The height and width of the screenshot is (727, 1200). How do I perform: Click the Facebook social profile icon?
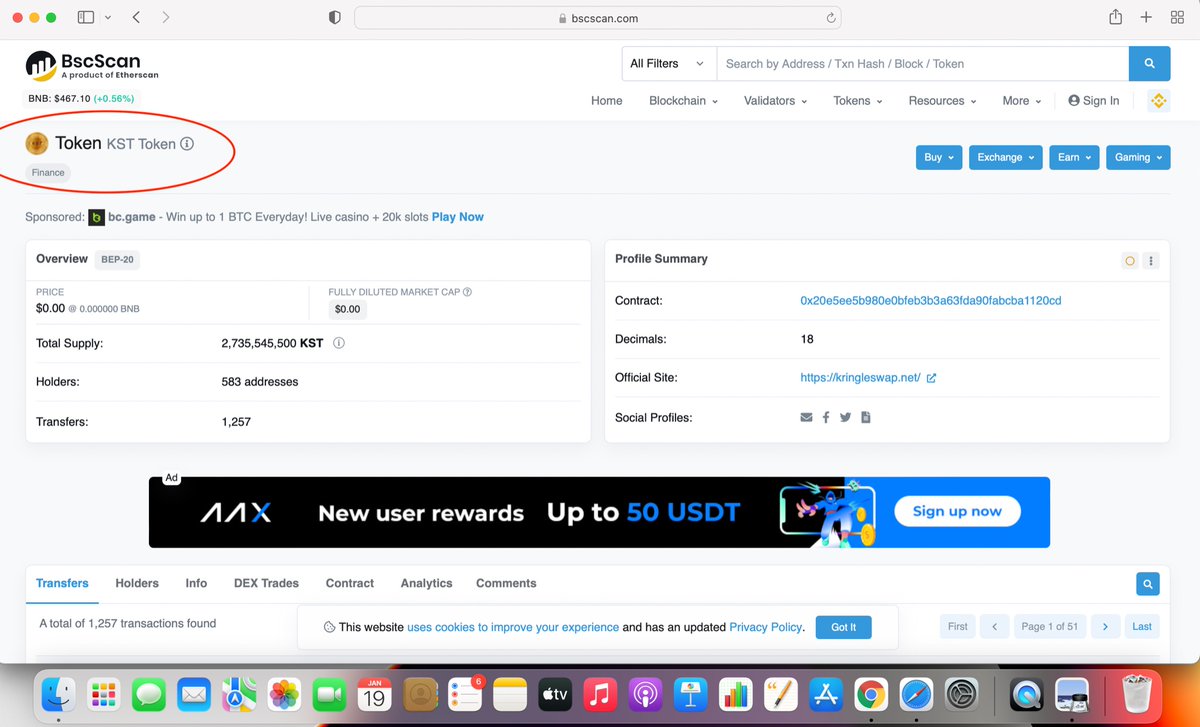pyautogui.click(x=826, y=417)
